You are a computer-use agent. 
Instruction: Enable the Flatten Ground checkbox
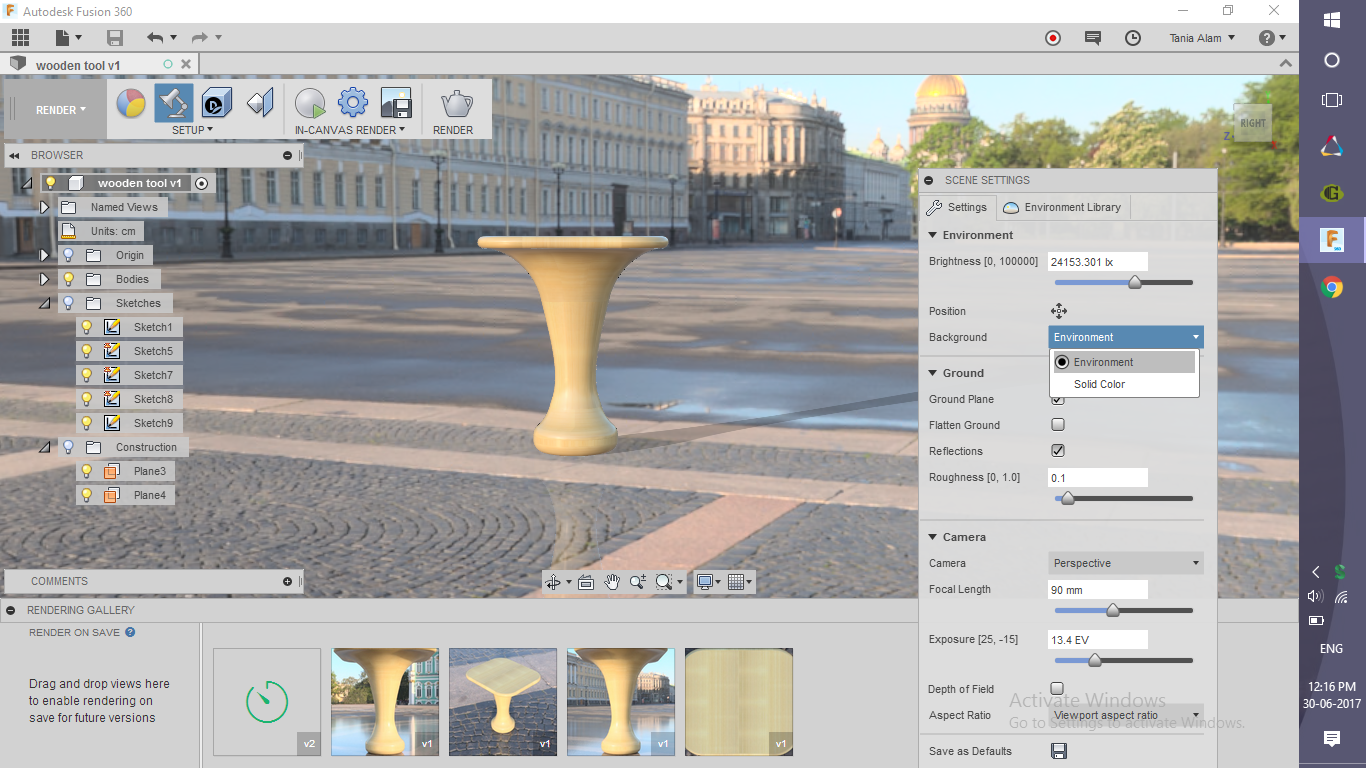(x=1058, y=425)
